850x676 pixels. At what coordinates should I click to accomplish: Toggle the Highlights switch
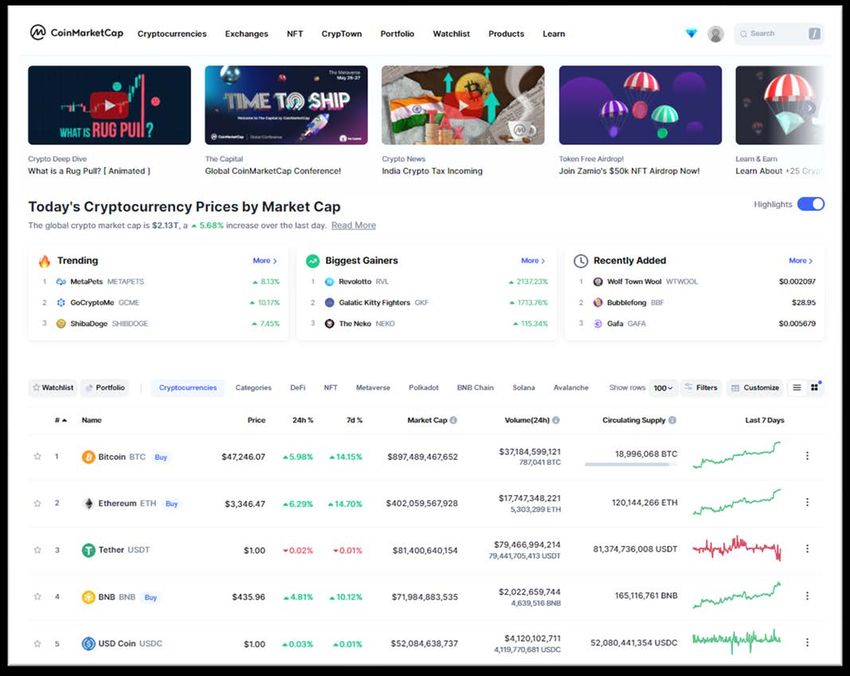[x=811, y=204]
